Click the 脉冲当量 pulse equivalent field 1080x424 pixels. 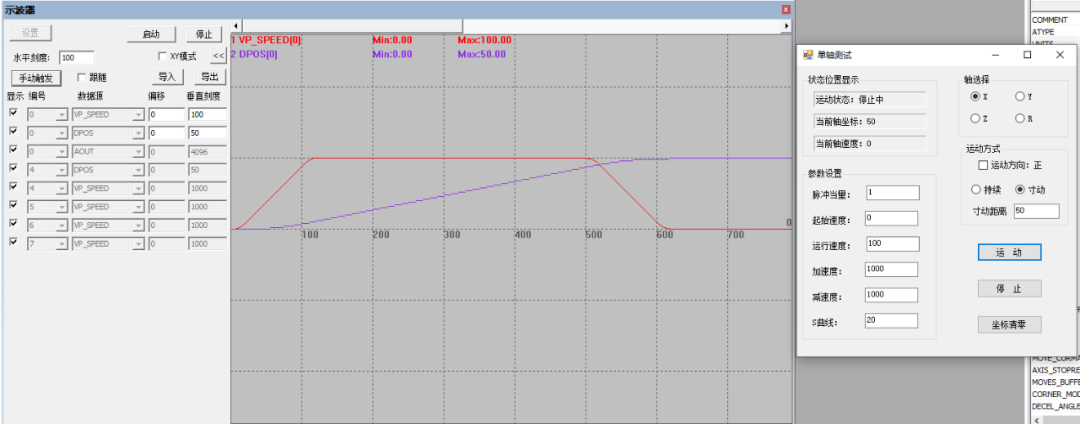click(x=893, y=193)
